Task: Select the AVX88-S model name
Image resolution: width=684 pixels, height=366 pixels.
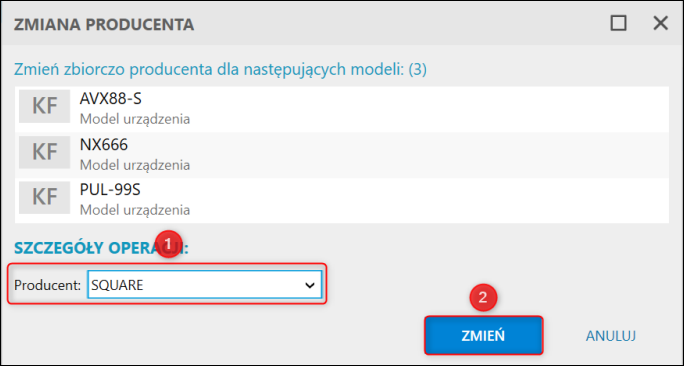Action: [x=110, y=99]
